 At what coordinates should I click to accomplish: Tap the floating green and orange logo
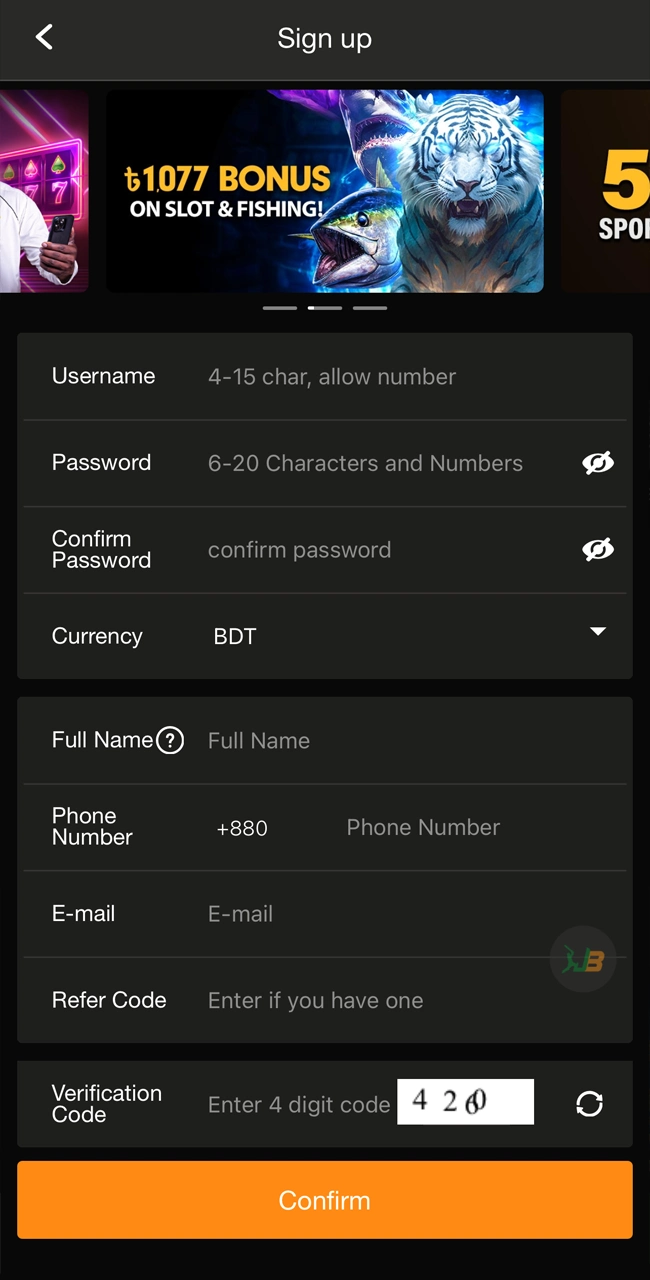click(583, 960)
